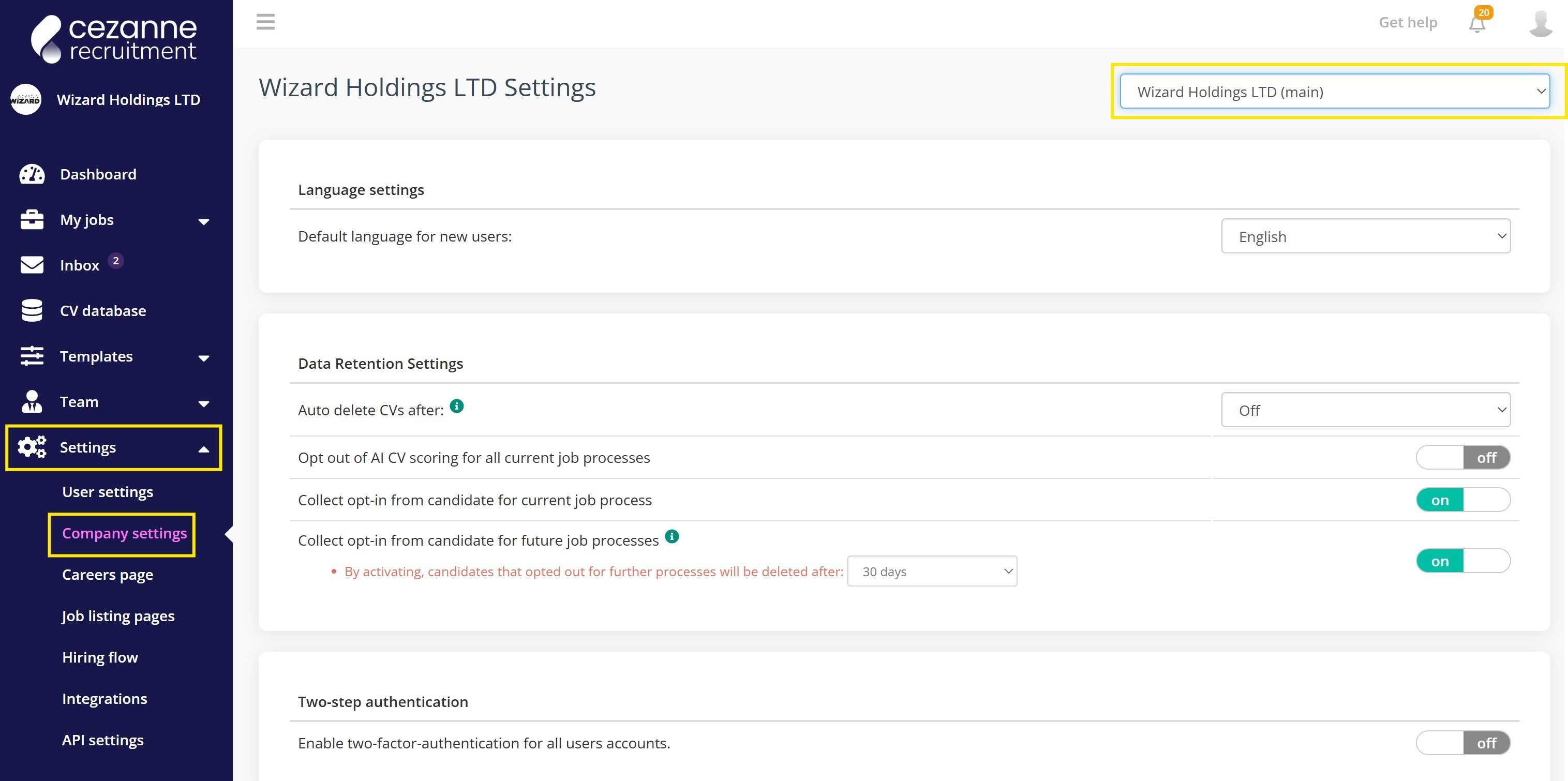Viewport: 1568px width, 781px height.
Task: Expand the Team submenu arrow
Action: (204, 403)
